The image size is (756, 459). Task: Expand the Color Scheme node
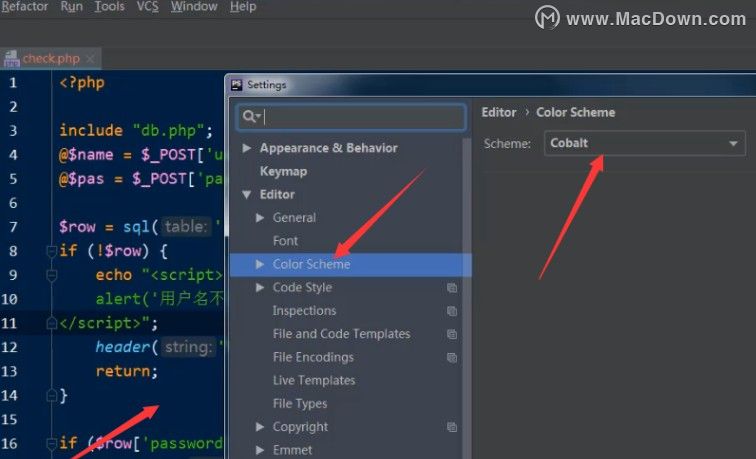(x=260, y=264)
